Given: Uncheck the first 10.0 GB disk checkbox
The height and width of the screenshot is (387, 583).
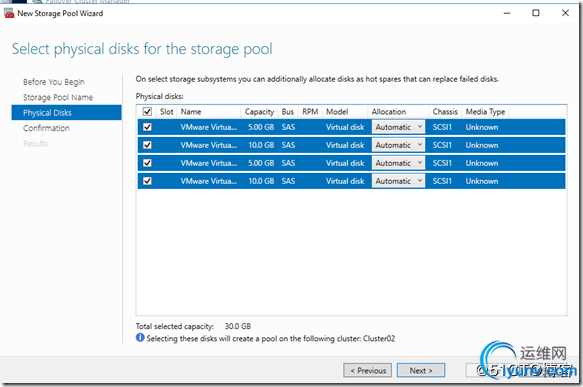Looking at the screenshot, I should coord(147,145).
